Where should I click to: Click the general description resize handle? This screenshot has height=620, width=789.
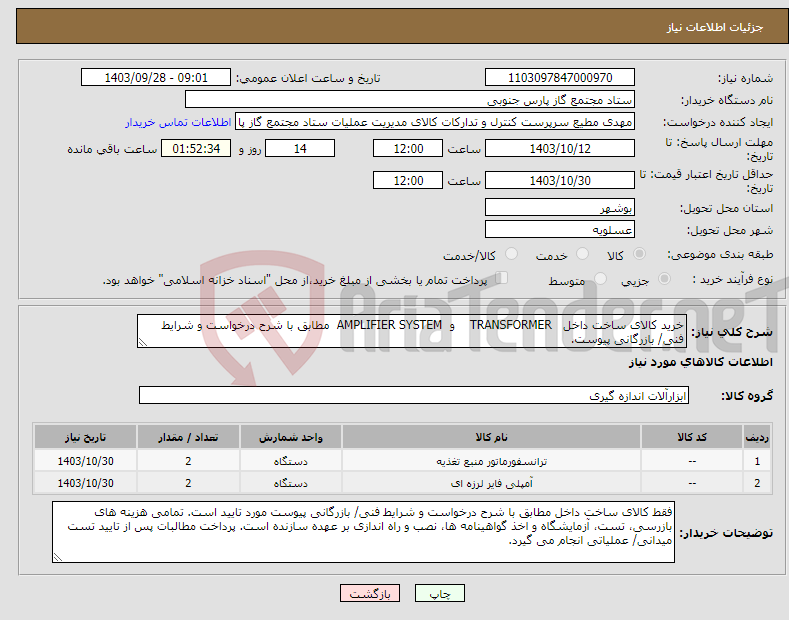pyautogui.click(x=143, y=342)
